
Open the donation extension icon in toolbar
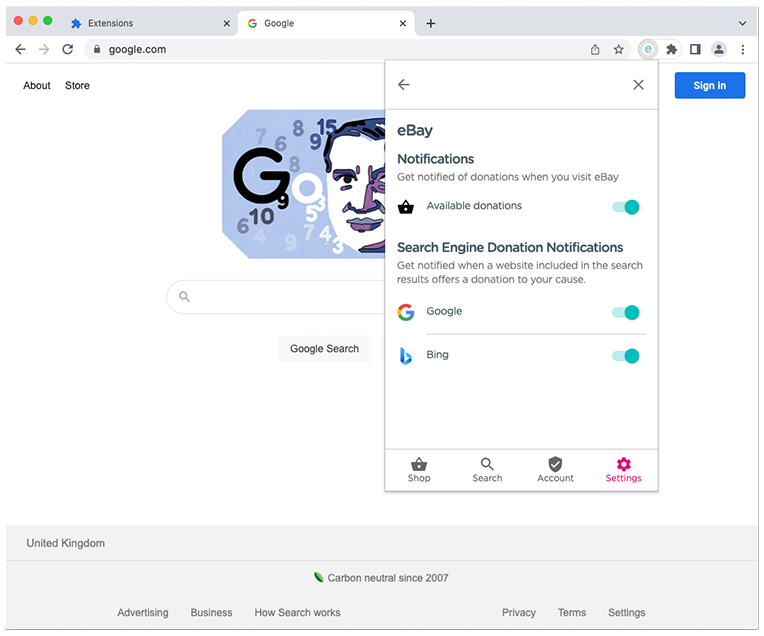coord(648,49)
